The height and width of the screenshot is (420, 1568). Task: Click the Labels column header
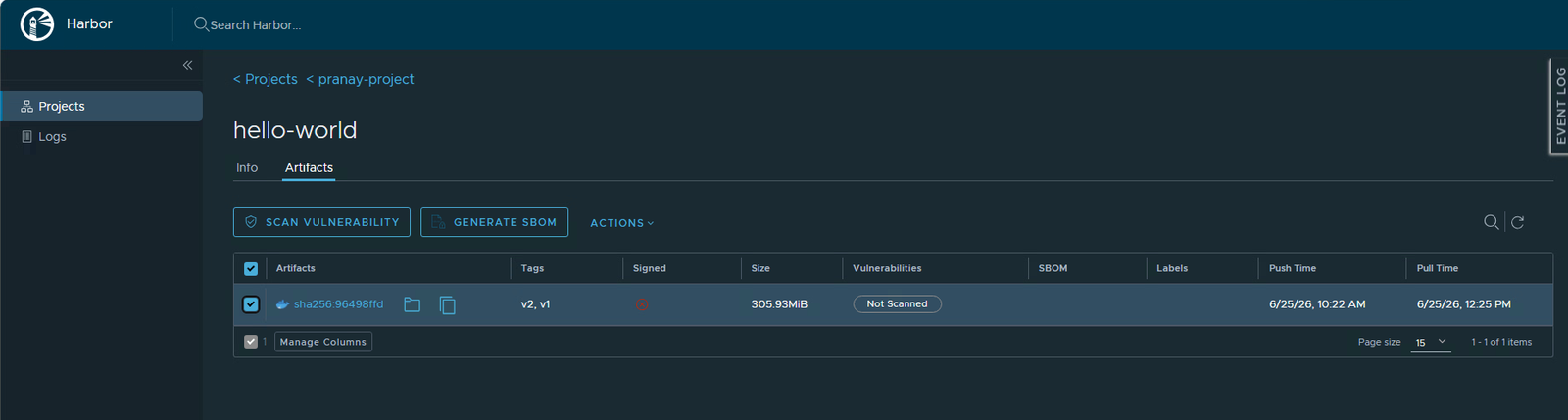[x=1172, y=268]
